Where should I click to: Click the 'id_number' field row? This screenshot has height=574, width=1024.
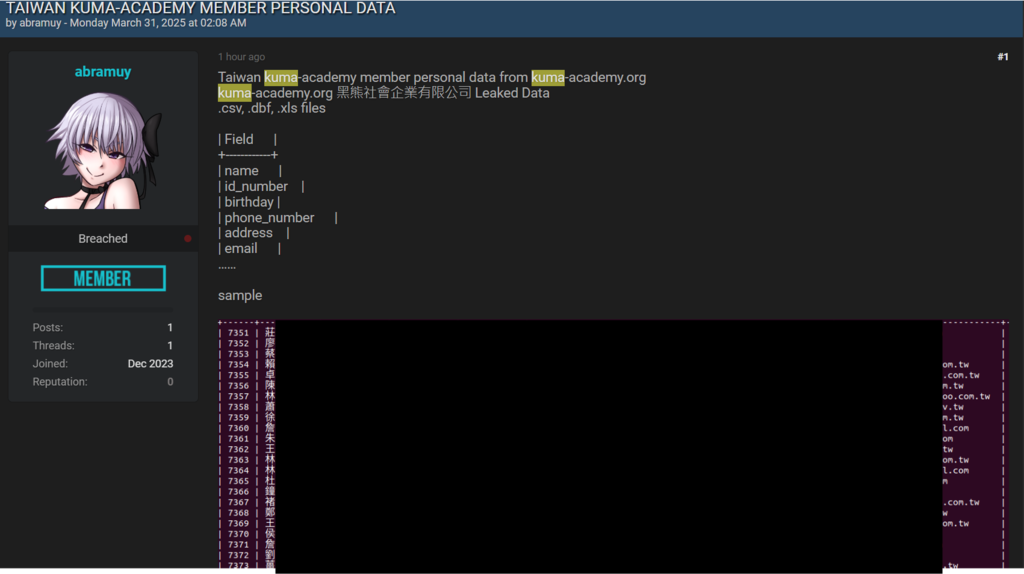(261, 187)
